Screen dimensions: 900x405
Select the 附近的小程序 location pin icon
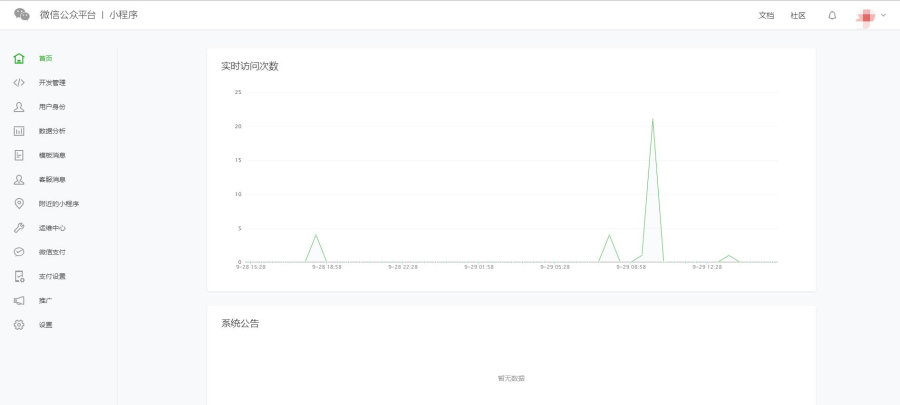click(x=19, y=203)
